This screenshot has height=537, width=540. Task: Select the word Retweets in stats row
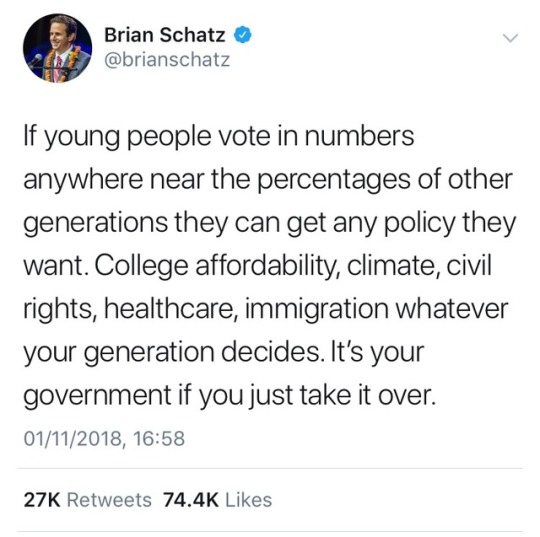109,500
